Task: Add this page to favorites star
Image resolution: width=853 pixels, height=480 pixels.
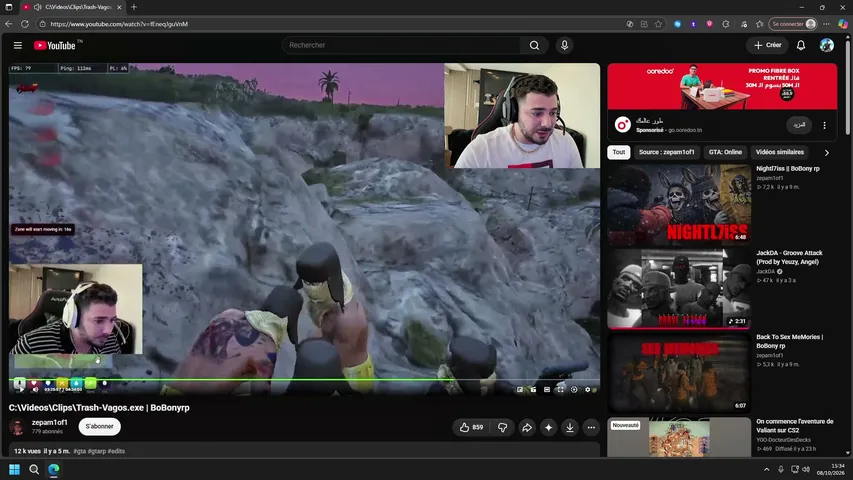Action: (x=658, y=24)
